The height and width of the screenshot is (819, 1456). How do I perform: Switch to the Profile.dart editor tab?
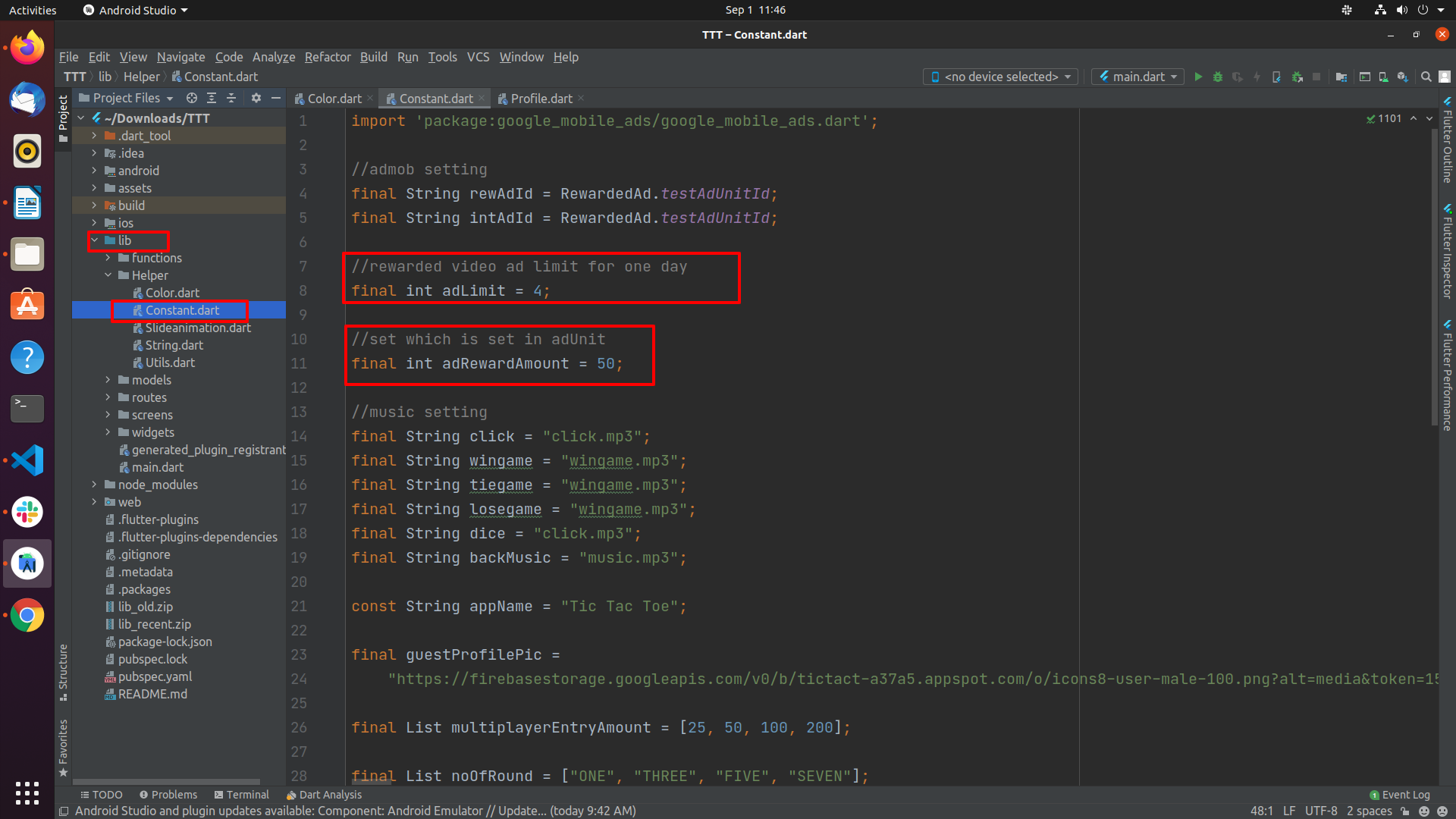(541, 99)
